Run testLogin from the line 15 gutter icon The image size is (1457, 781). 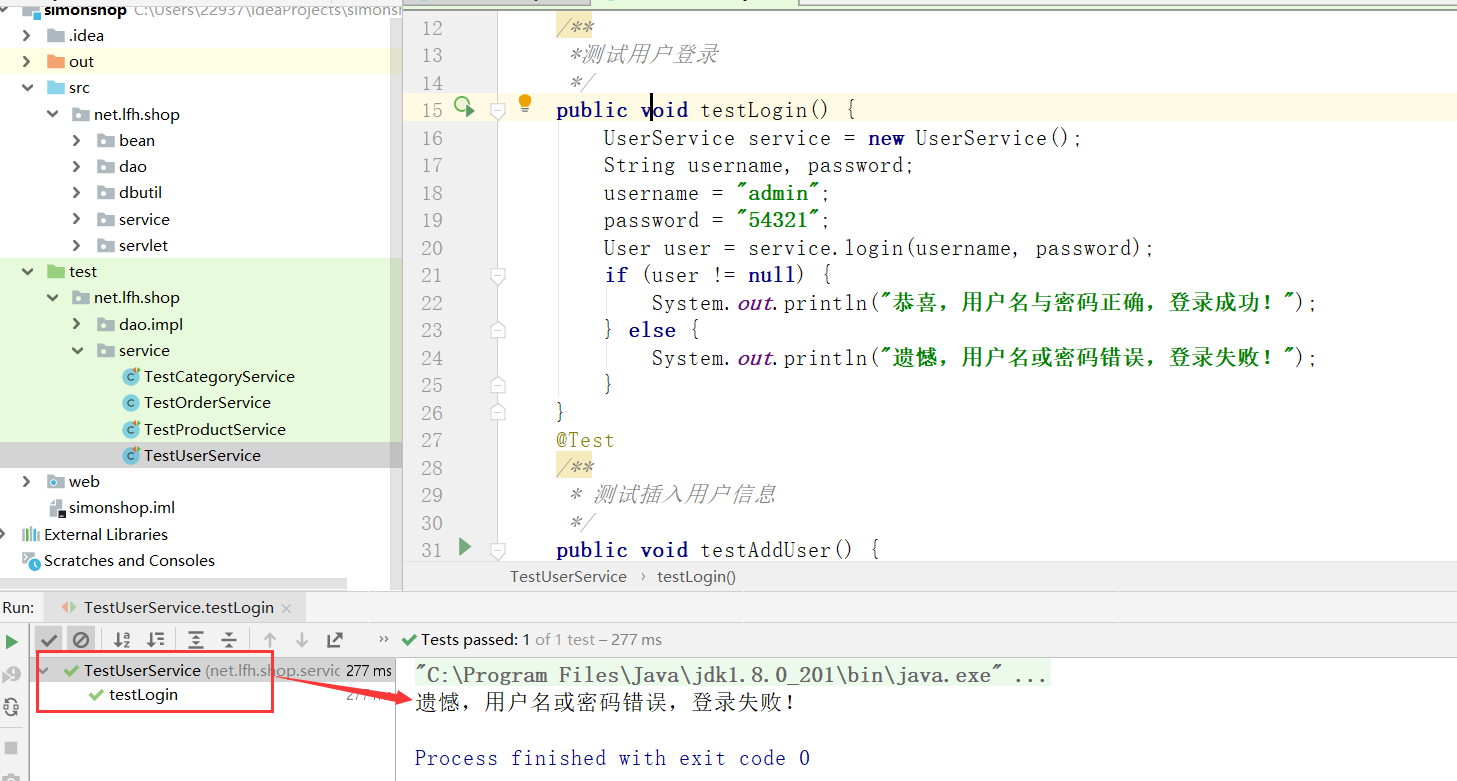[x=464, y=106]
